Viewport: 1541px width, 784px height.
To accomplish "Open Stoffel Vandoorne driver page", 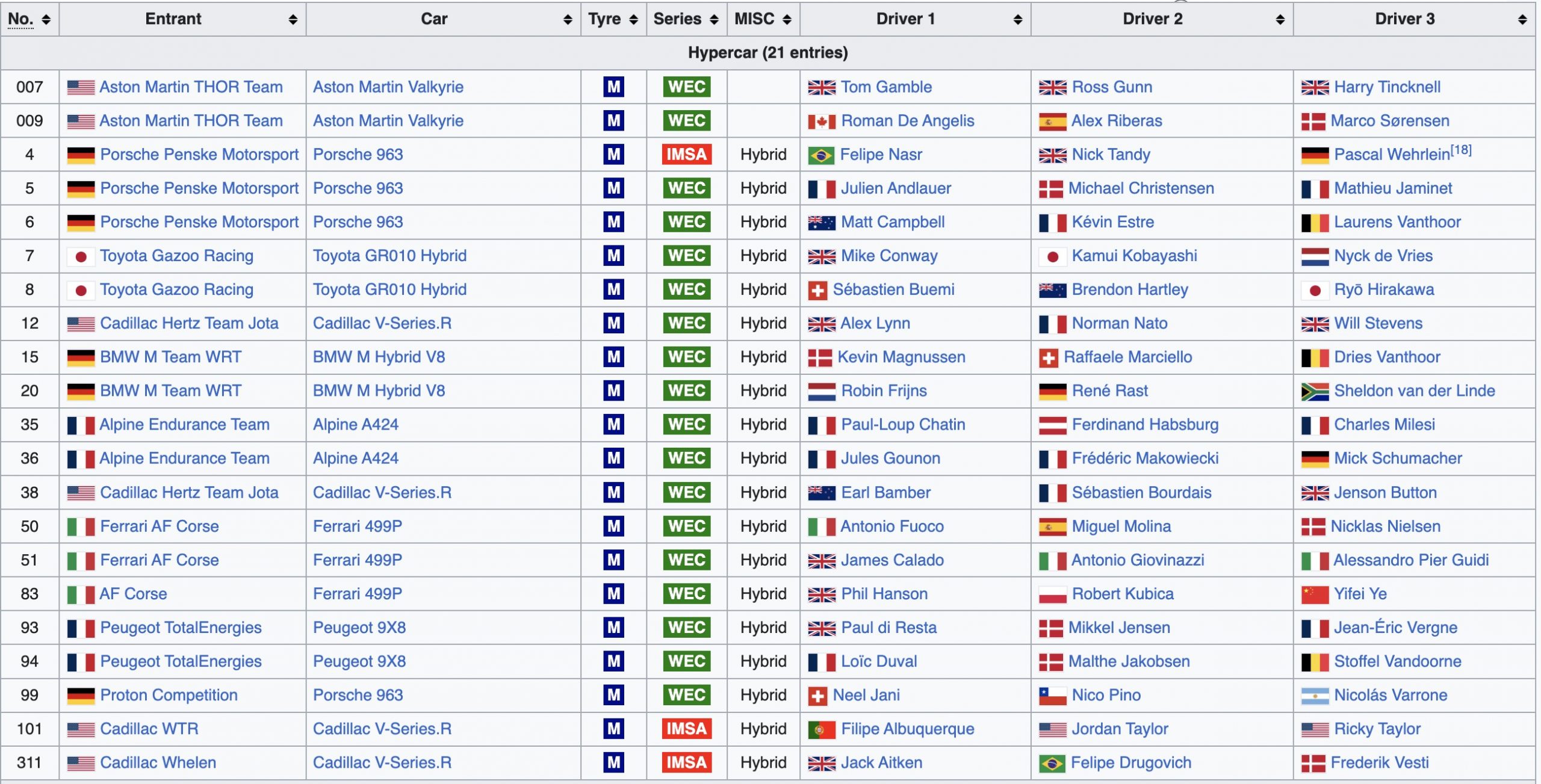I will click(x=1397, y=661).
